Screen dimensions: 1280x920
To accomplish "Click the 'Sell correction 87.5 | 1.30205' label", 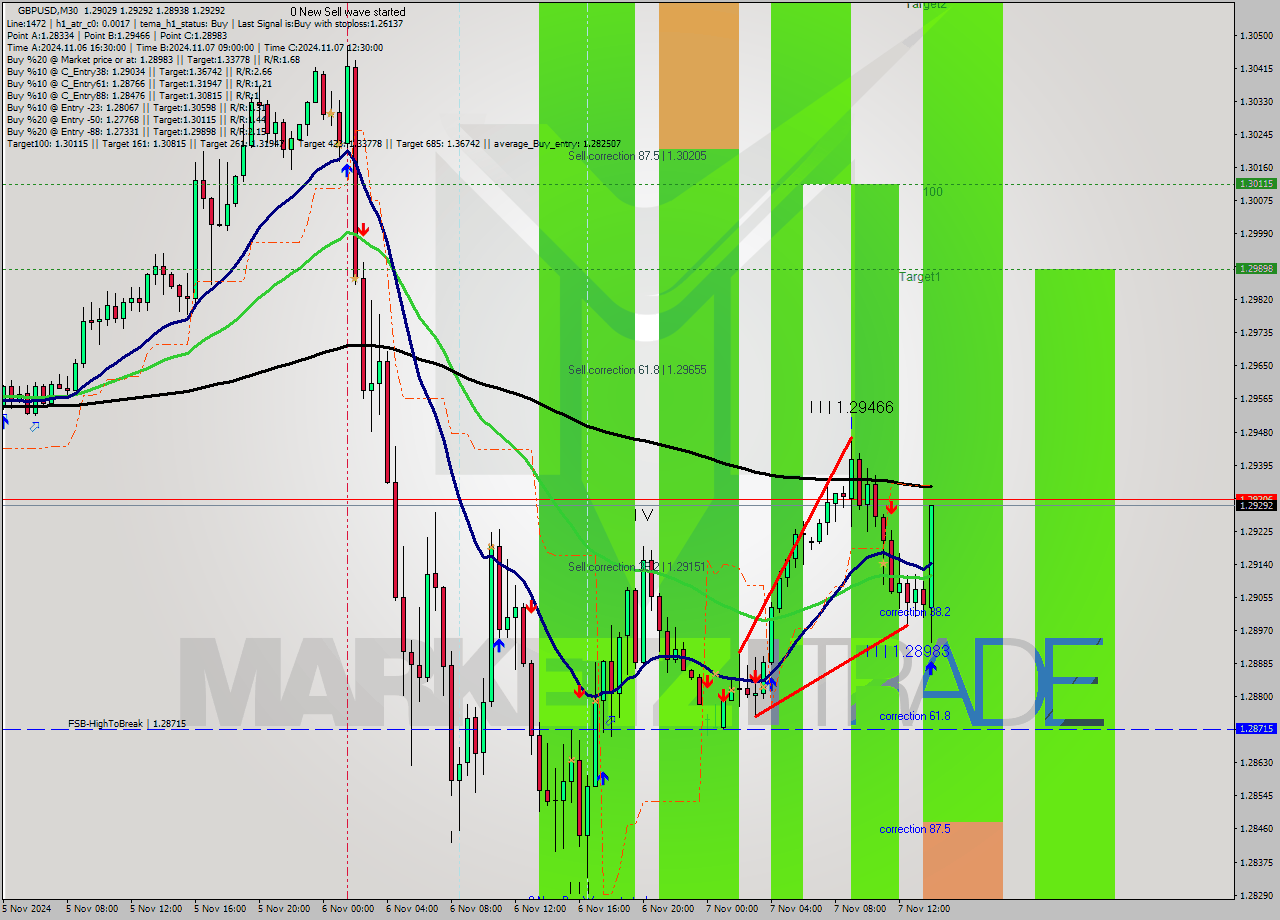I will pos(637,156).
